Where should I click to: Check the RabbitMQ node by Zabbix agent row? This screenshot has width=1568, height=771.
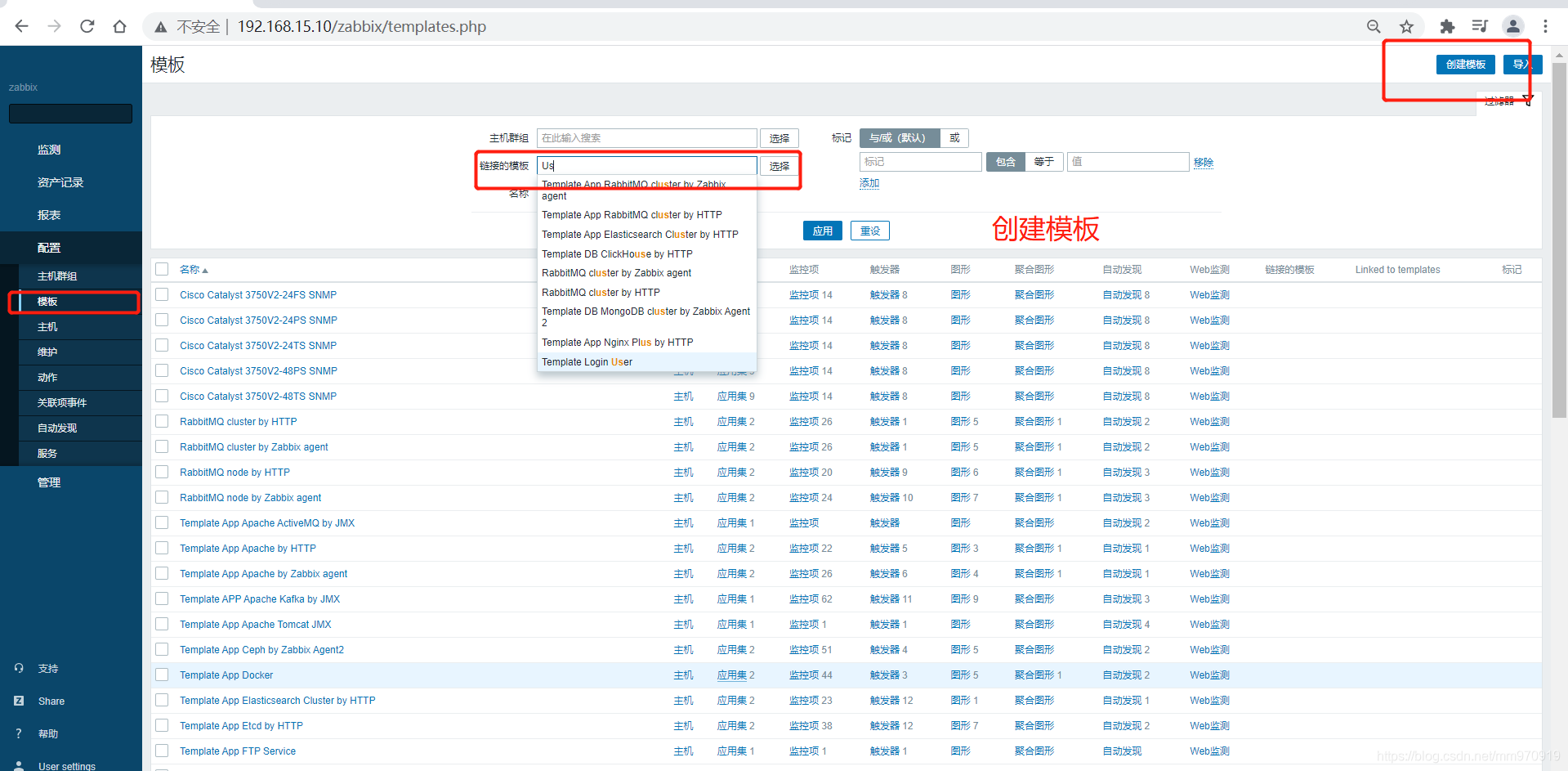pyautogui.click(x=162, y=497)
